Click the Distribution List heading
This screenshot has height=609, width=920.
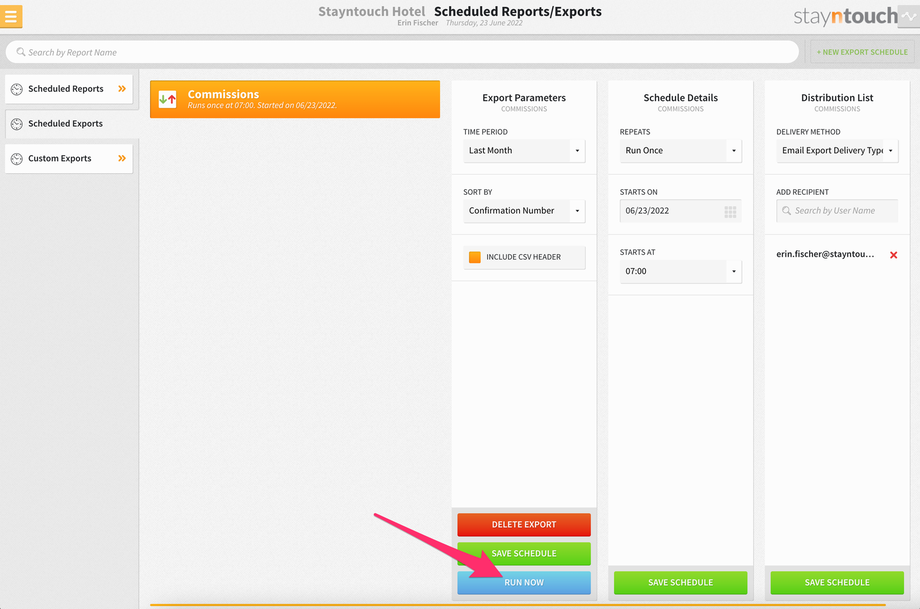[x=837, y=97]
